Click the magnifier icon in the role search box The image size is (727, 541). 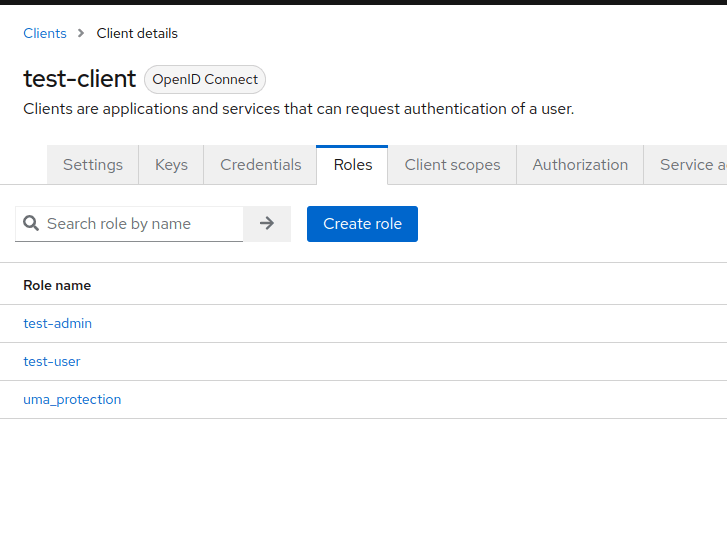(x=31, y=224)
